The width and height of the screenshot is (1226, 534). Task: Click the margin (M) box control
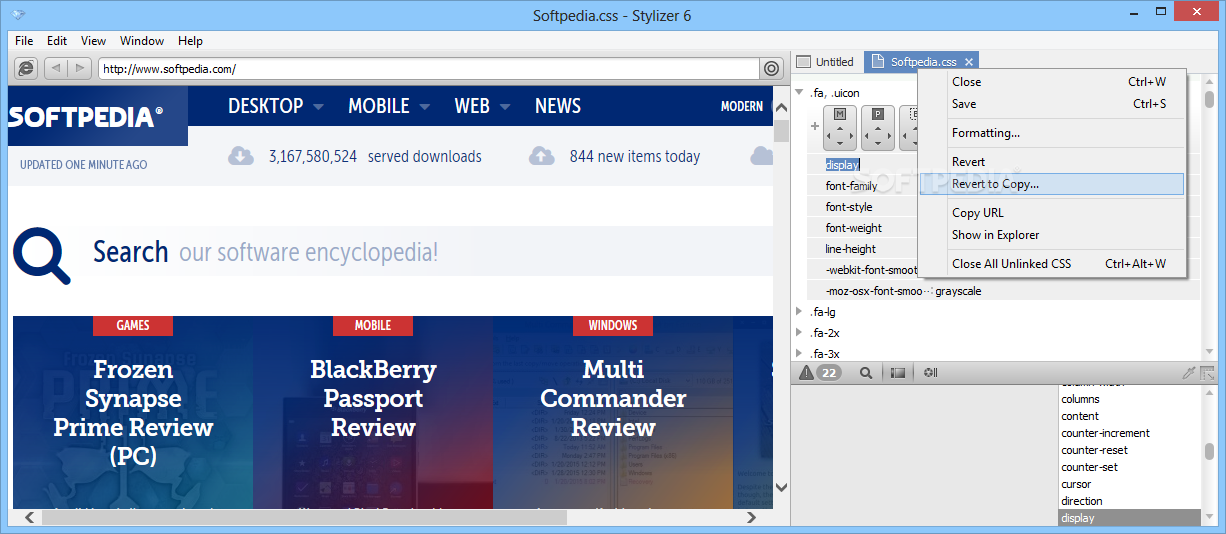click(x=840, y=127)
